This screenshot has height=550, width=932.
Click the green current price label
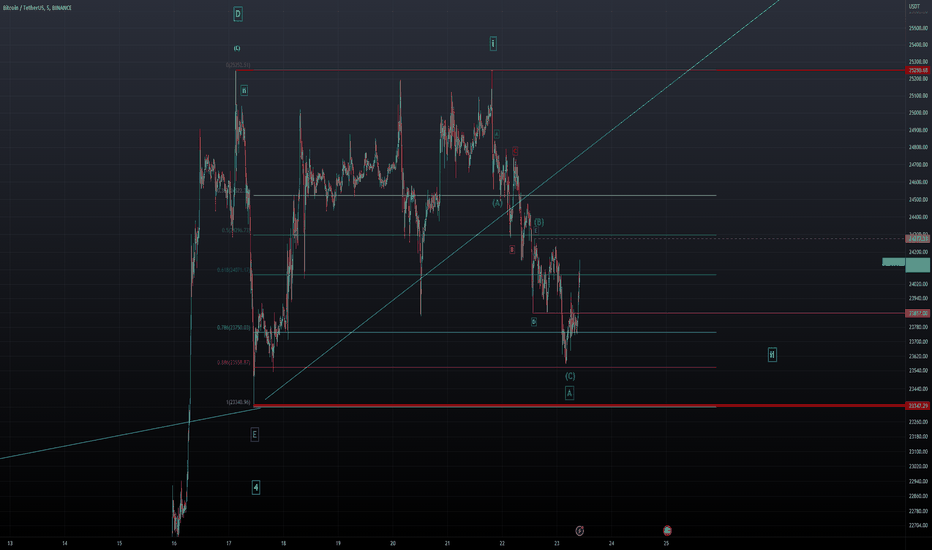(x=918, y=265)
